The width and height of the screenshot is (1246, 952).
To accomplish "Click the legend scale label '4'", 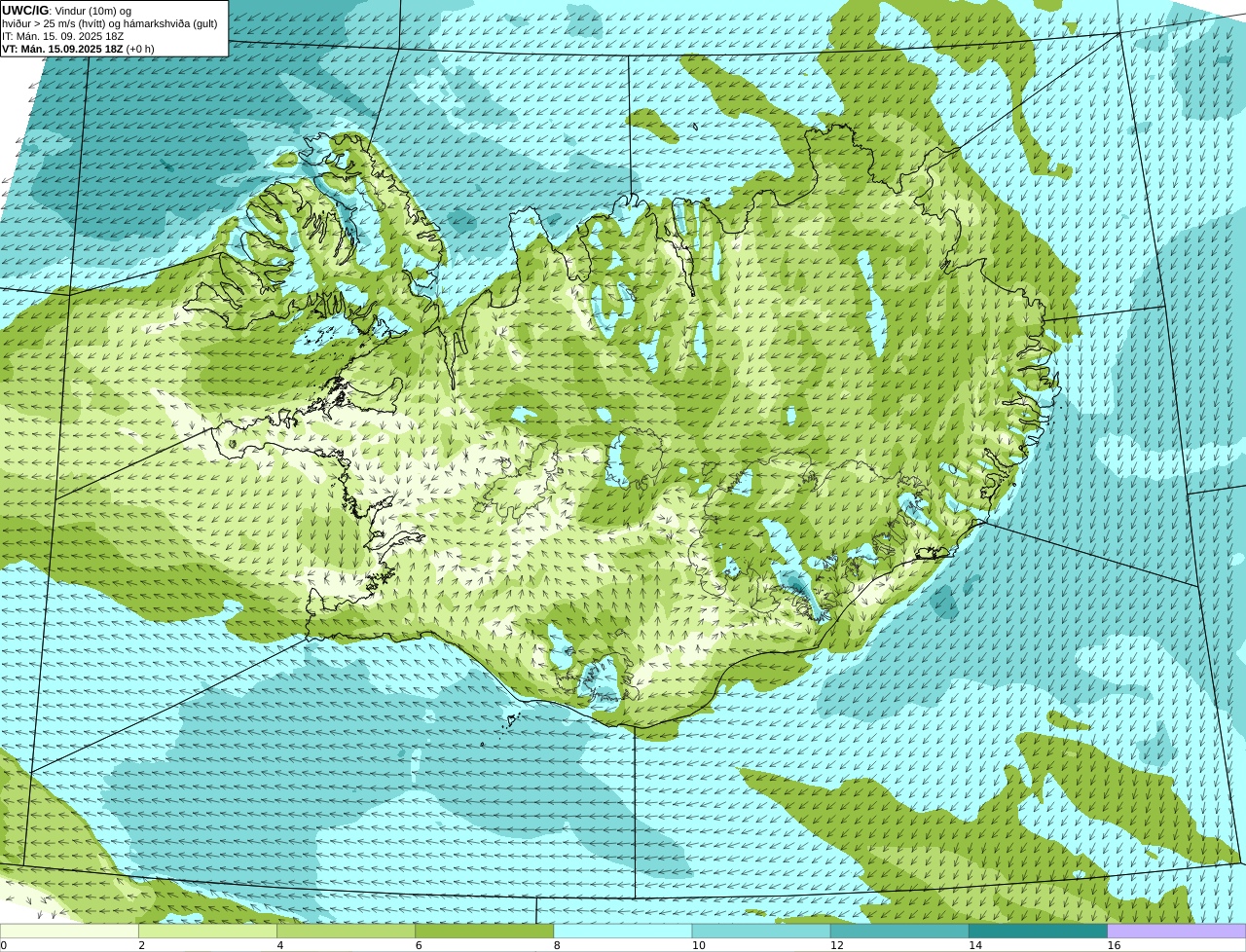I will pyautogui.click(x=280, y=945).
